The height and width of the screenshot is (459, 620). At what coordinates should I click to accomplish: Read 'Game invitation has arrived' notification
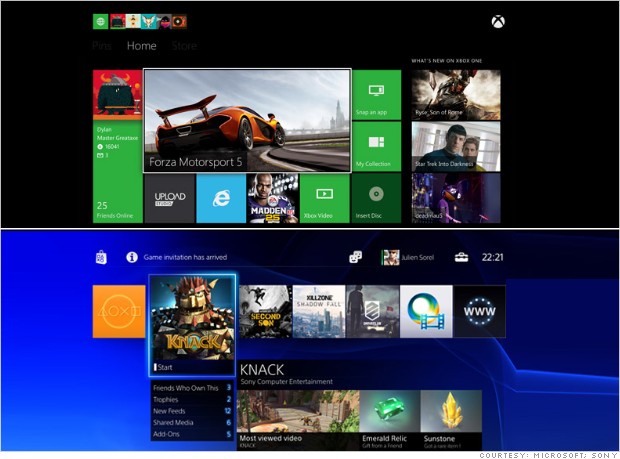(185, 257)
